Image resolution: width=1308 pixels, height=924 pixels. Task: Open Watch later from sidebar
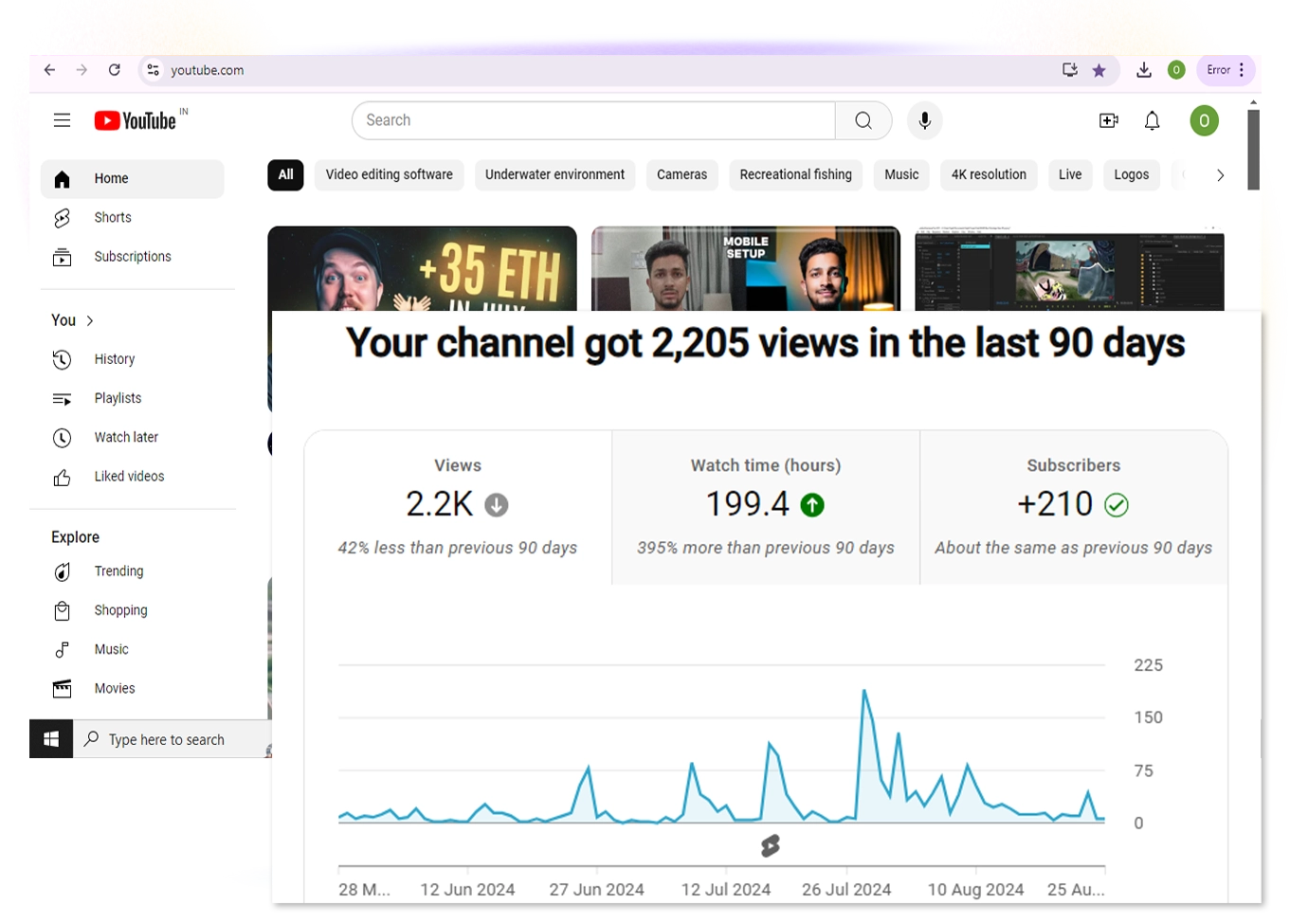[x=125, y=437]
